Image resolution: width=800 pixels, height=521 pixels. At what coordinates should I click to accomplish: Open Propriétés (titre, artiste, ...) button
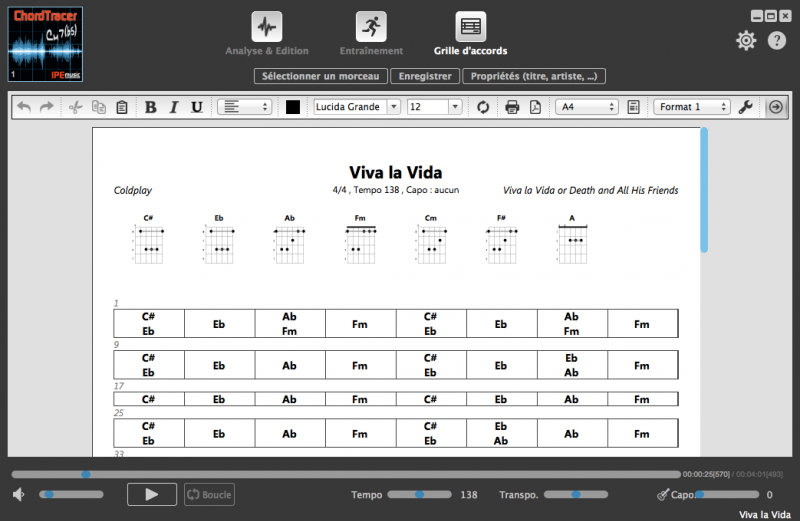coord(534,76)
